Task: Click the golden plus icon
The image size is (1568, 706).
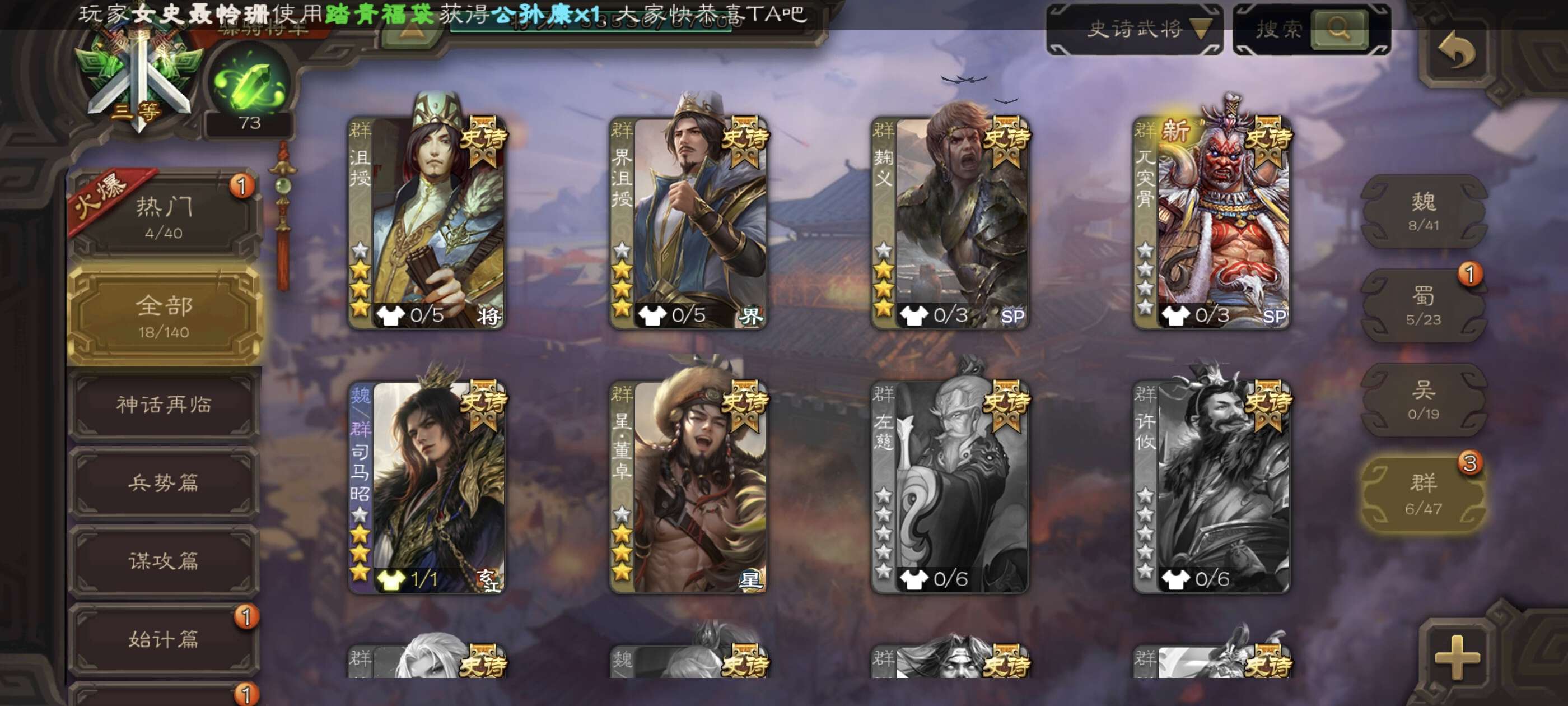Action: [1457, 657]
